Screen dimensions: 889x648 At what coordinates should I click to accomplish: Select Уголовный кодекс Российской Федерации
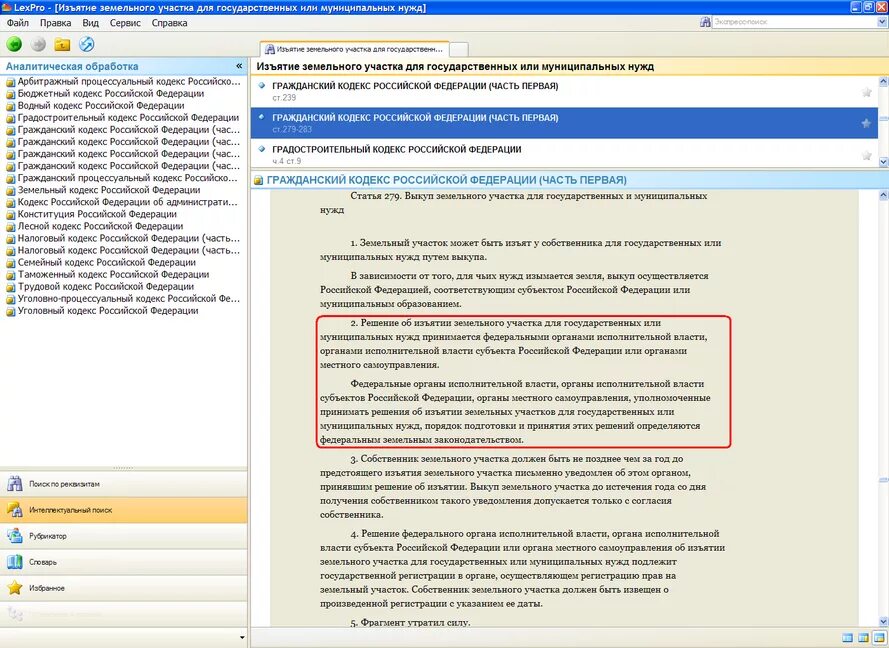(x=103, y=311)
